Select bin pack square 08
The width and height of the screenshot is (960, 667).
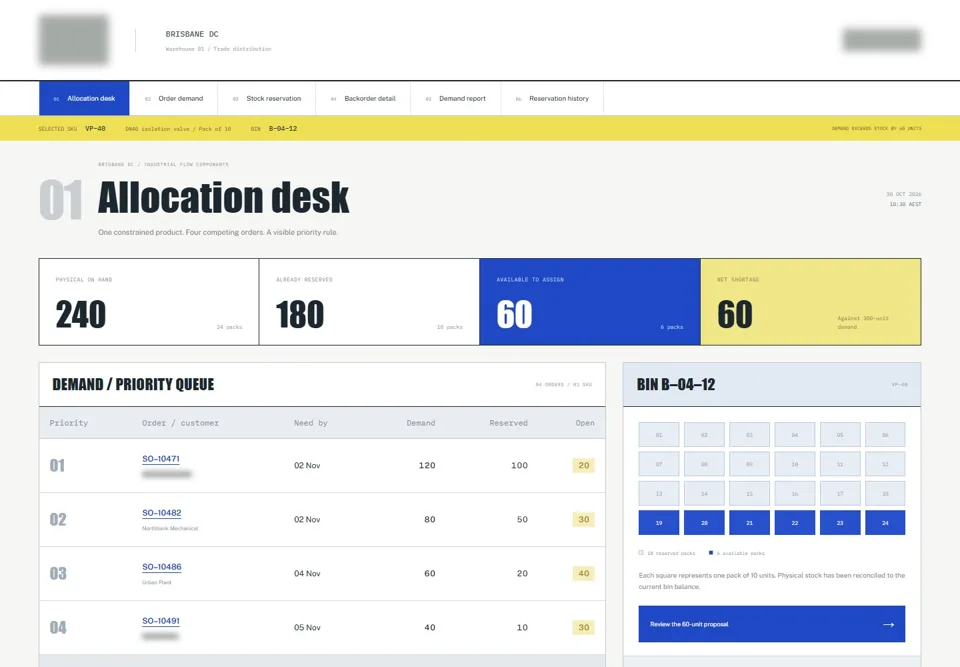click(704, 464)
